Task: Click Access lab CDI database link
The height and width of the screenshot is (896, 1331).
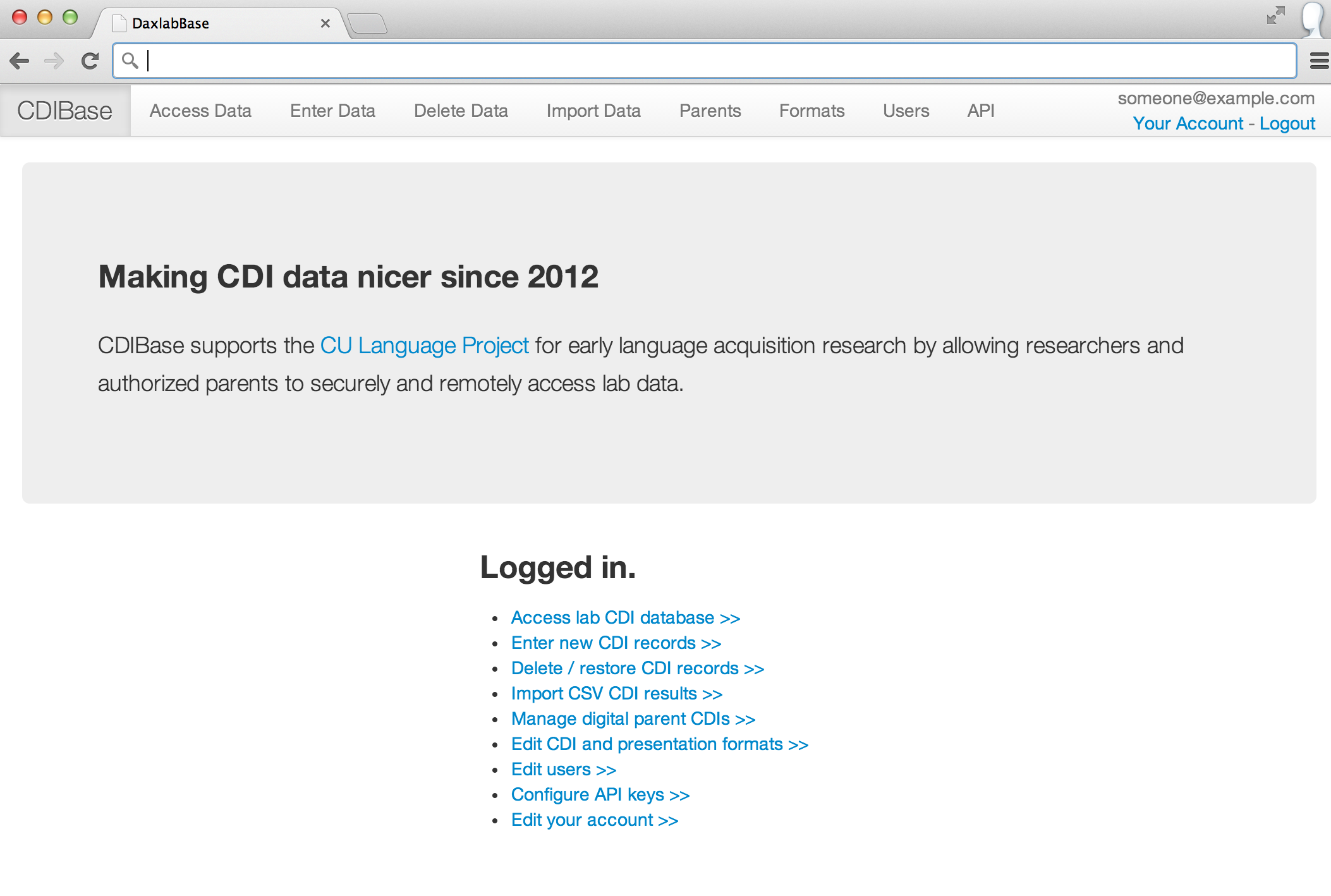Action: tap(625, 617)
